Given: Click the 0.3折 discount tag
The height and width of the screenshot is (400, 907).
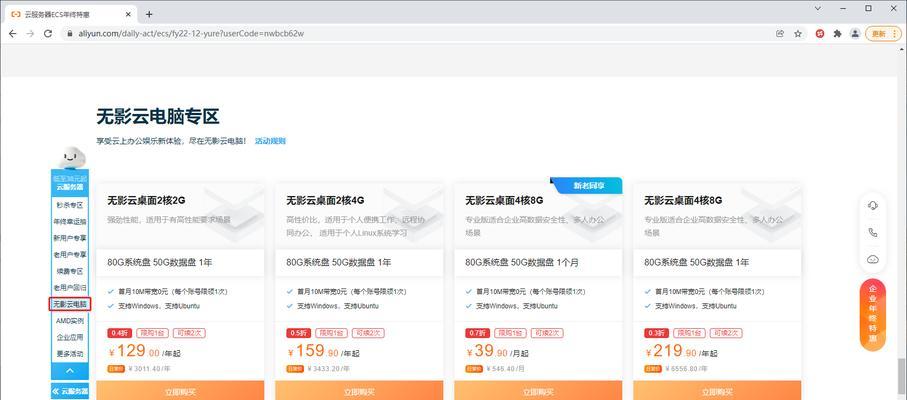Looking at the screenshot, I should [x=657, y=333].
